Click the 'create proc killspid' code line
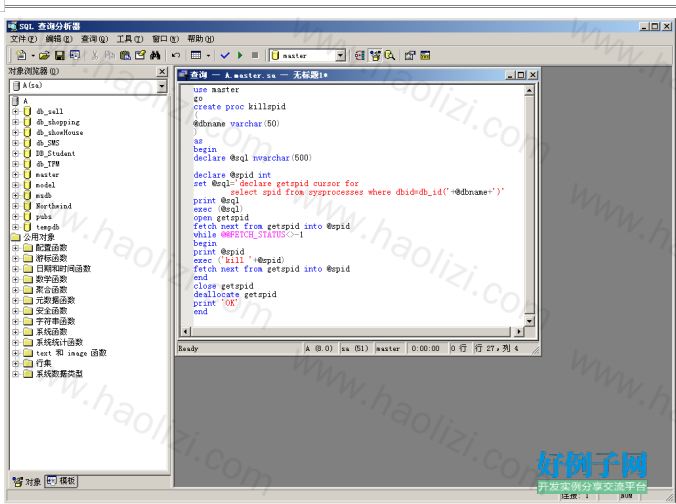 pyautogui.click(x=239, y=106)
